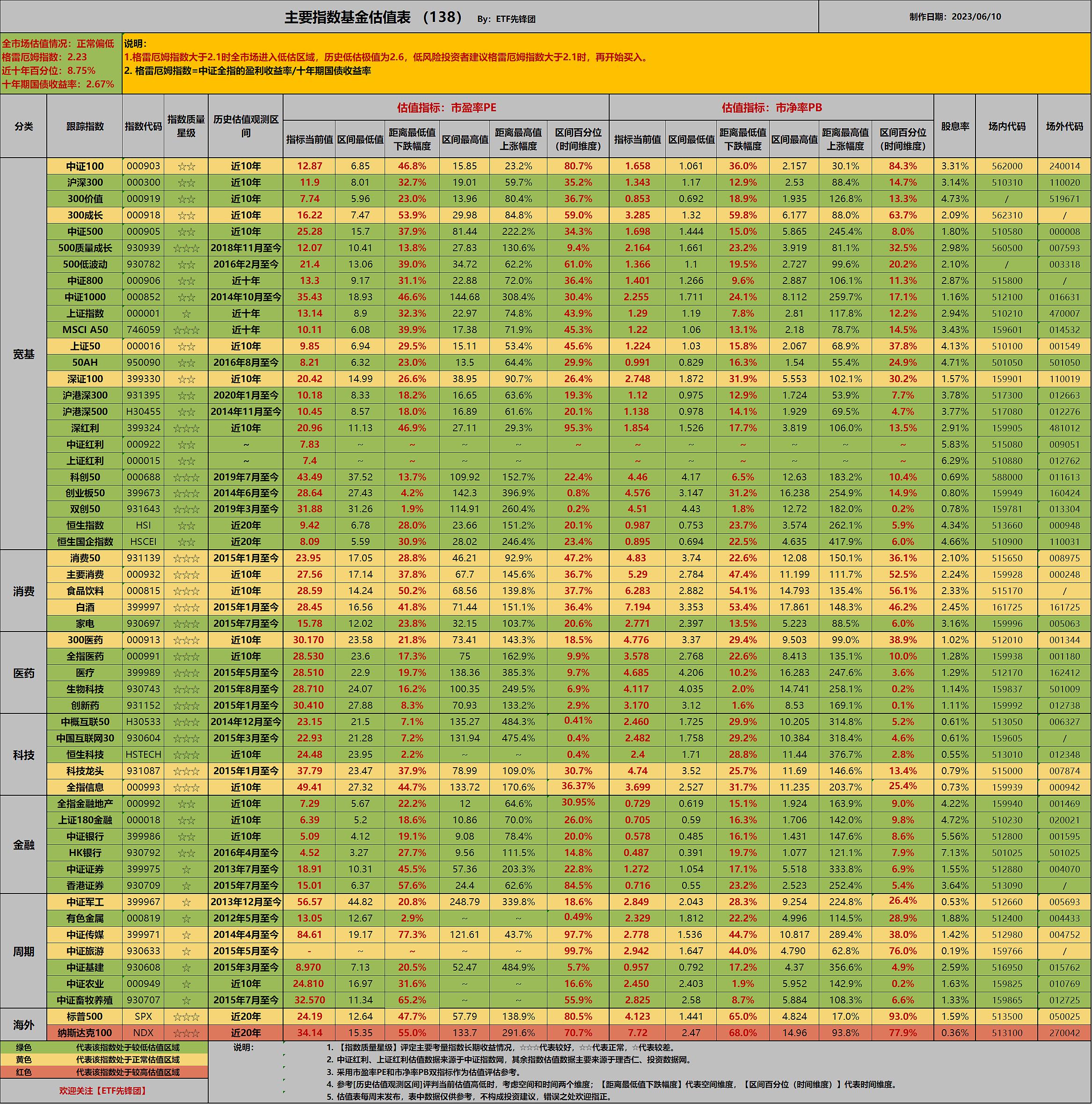Screen dimensions: 1092x1104
Task: Click the star rating for 纳斯达克100
Action: coord(186,1033)
